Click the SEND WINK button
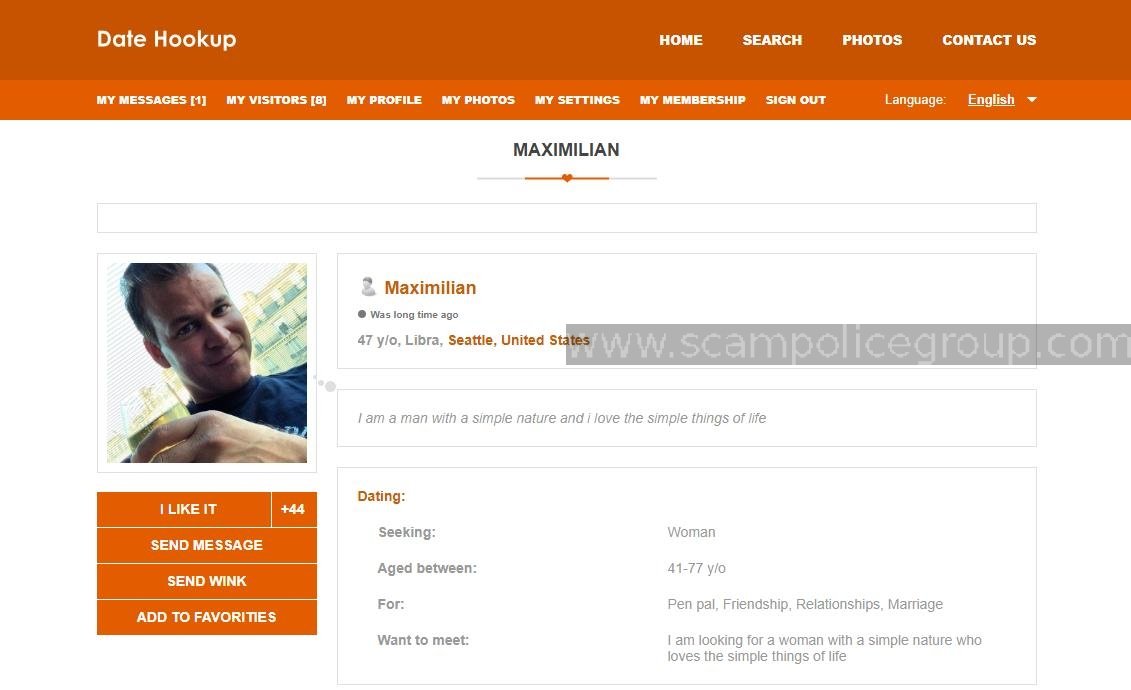1131x690 pixels. [207, 581]
